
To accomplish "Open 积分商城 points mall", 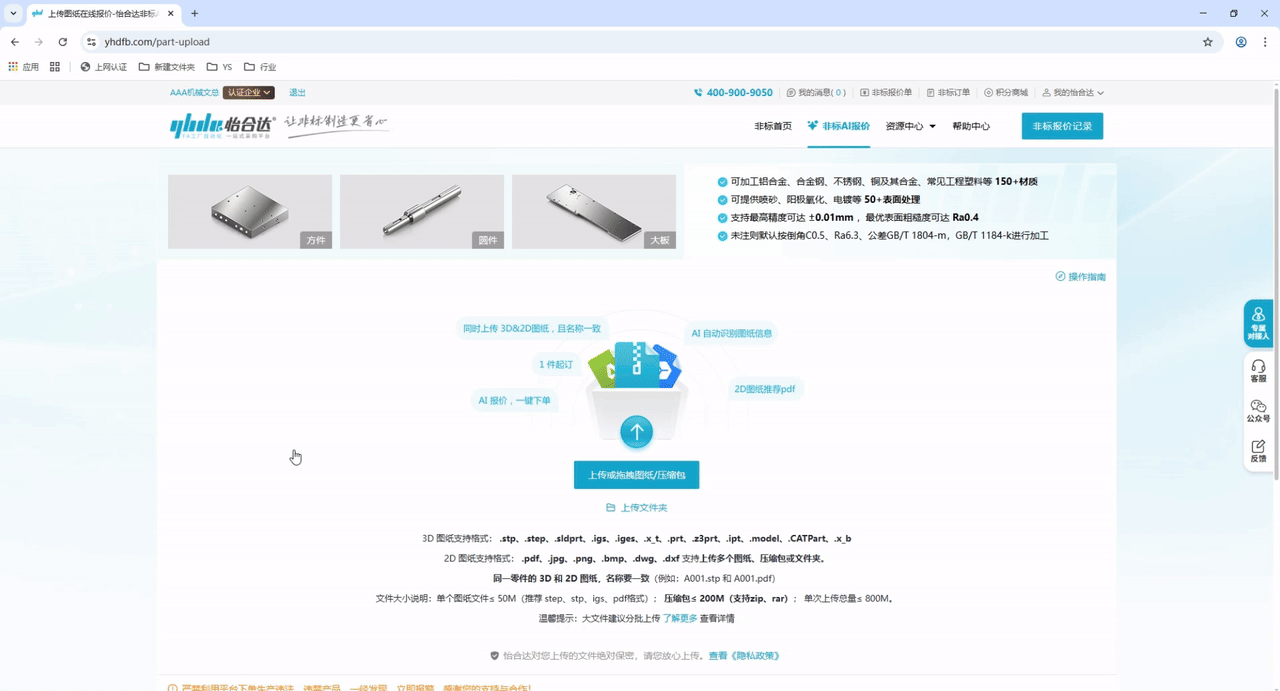I will click(x=1005, y=93).
